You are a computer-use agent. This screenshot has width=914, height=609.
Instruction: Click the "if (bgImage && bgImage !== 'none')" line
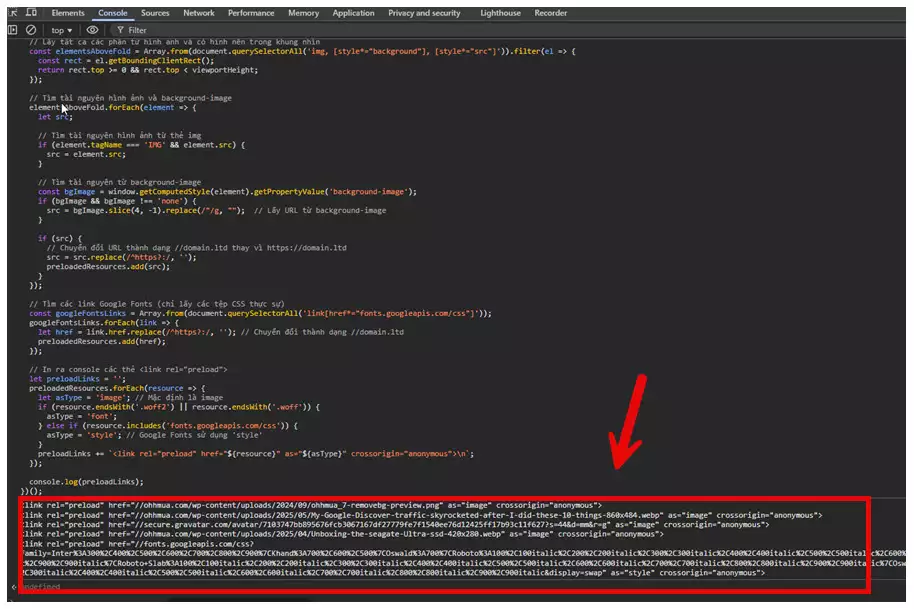pos(117,200)
